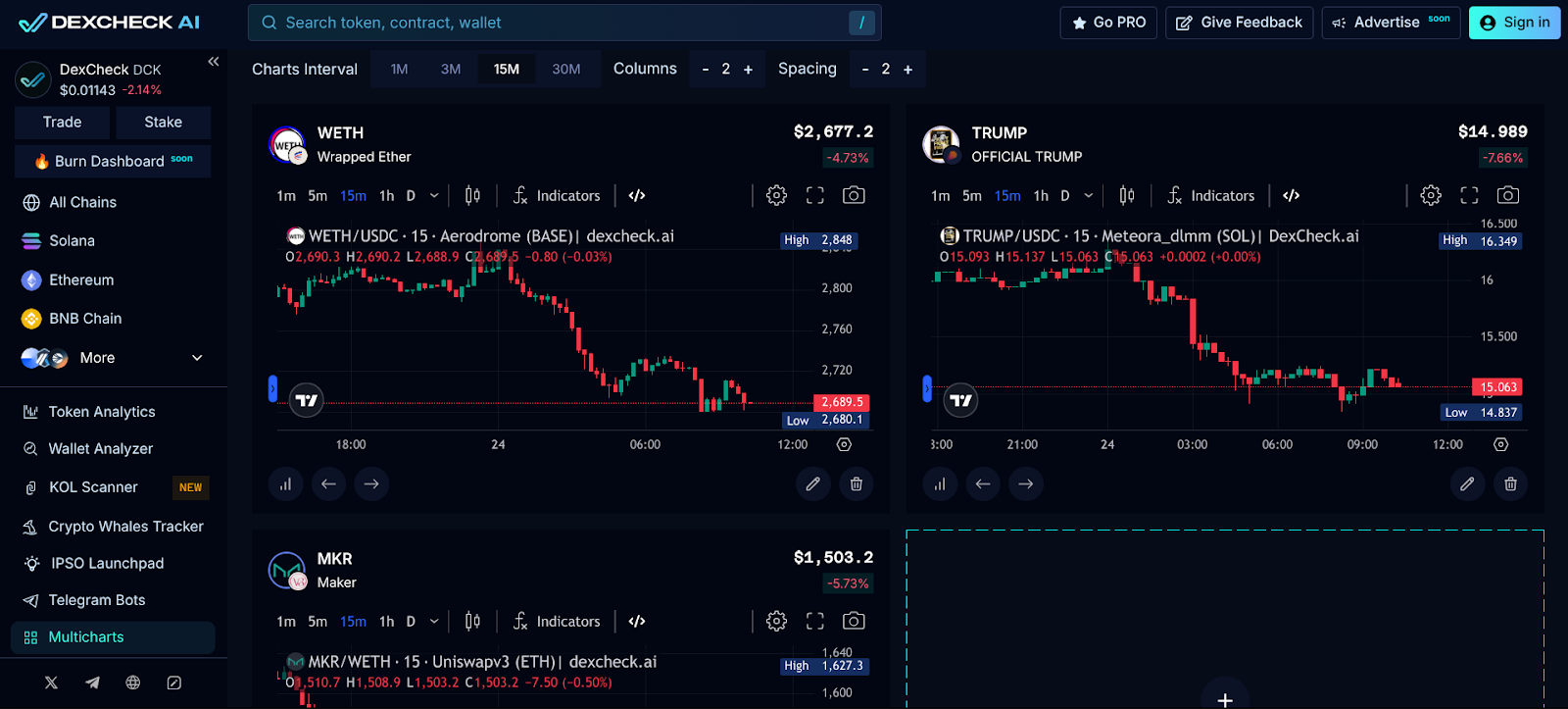Collapse the left sidebar with double-chevron icon
This screenshot has width=1568, height=709.
[x=214, y=62]
